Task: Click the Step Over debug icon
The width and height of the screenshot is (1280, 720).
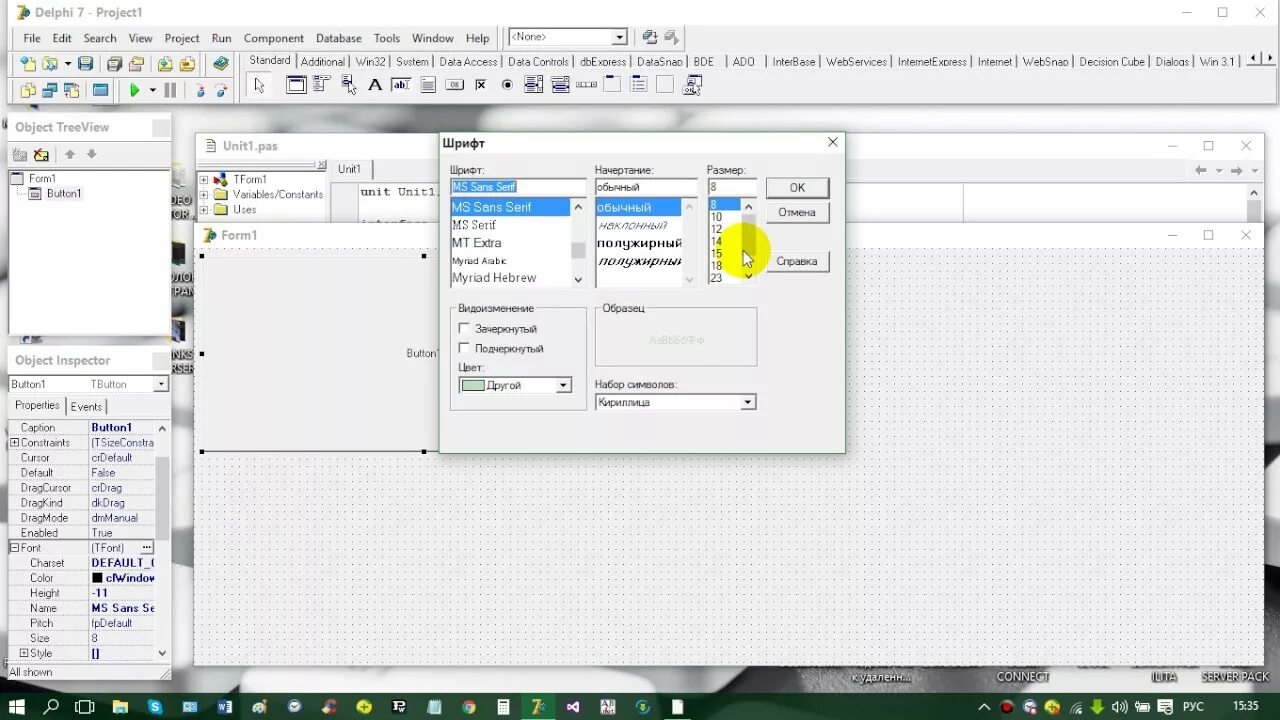Action: click(x=221, y=90)
